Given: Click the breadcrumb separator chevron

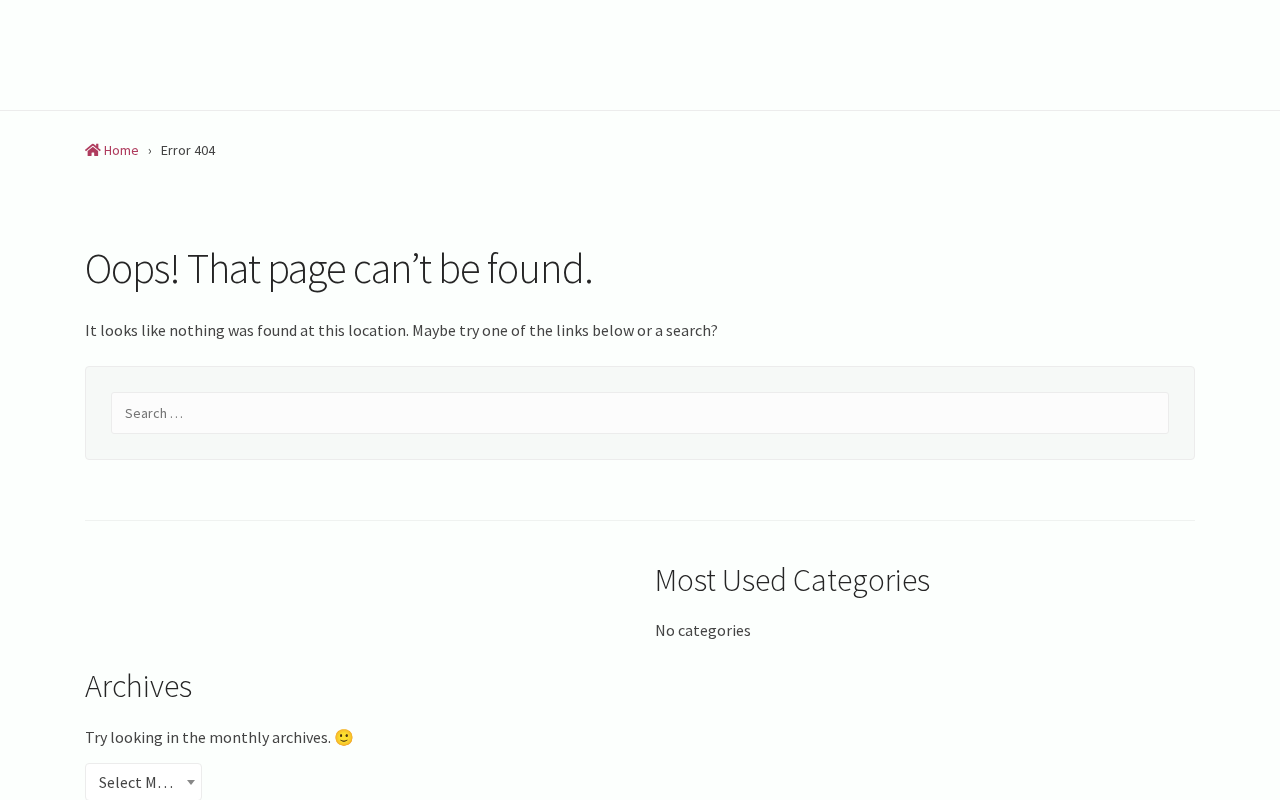Looking at the screenshot, I should [x=150, y=150].
